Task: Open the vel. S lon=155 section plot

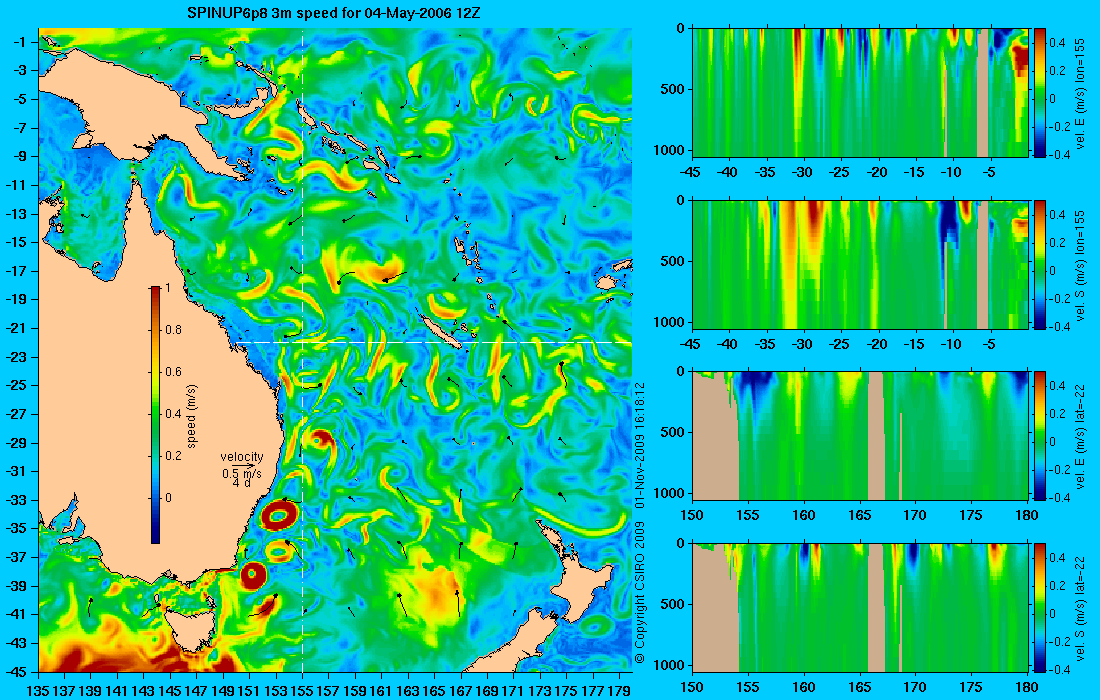Action: coord(861,264)
